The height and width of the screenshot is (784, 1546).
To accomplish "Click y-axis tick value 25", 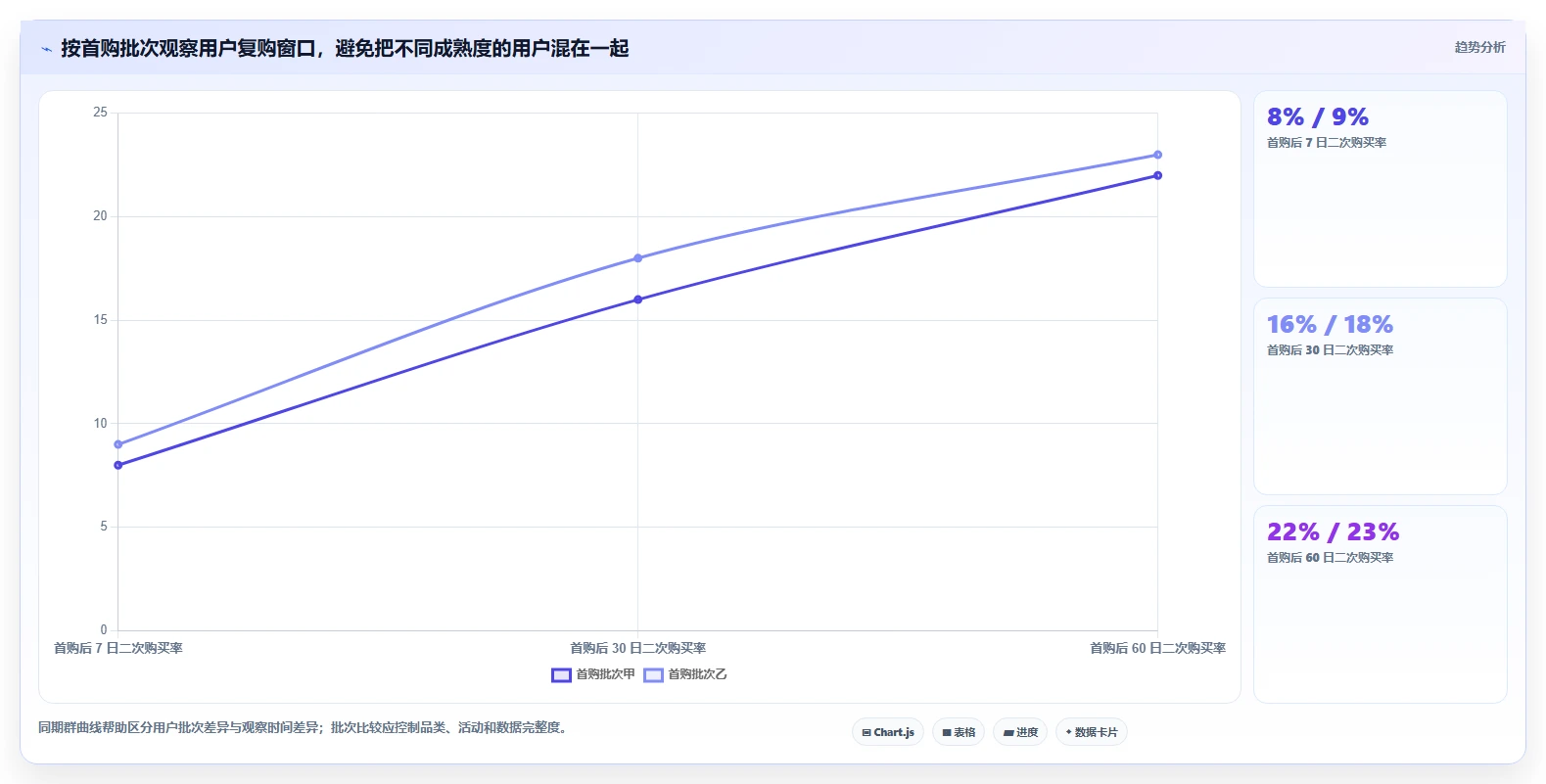I will point(100,113).
